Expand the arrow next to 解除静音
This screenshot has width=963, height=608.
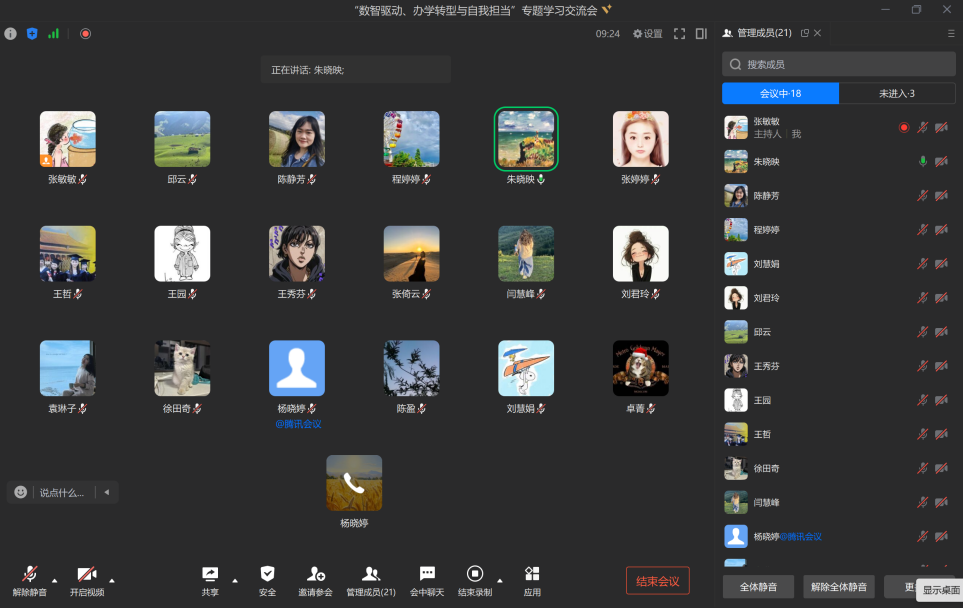tap(54, 579)
